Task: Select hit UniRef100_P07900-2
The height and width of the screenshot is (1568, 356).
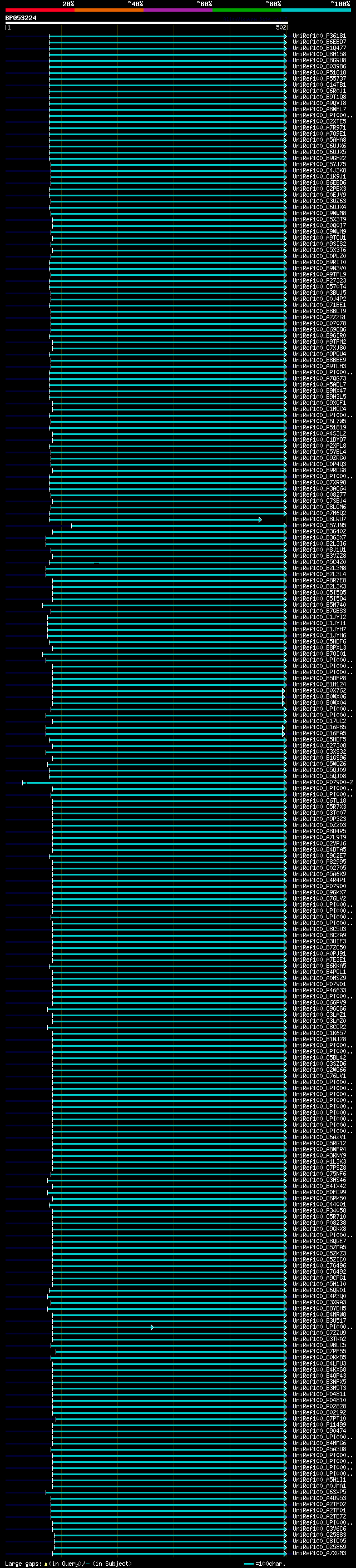Action: point(323,782)
